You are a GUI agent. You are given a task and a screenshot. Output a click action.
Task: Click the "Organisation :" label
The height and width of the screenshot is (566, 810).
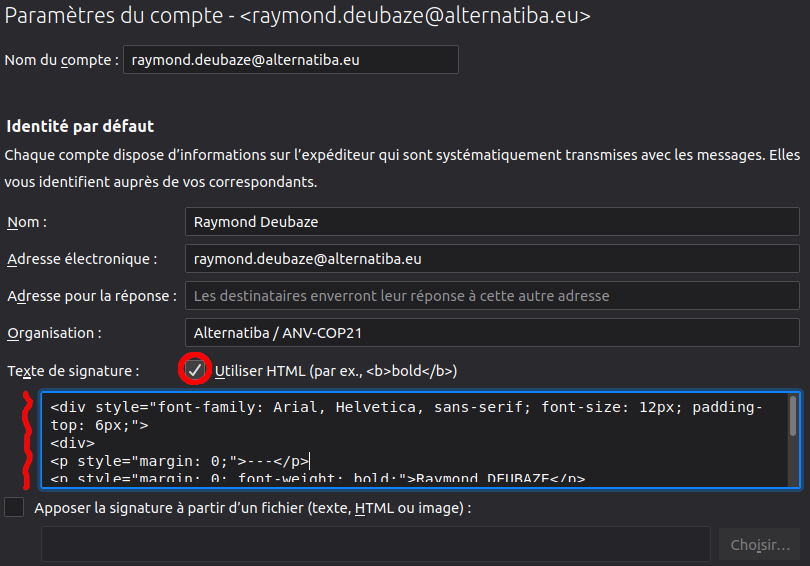tap(55, 333)
